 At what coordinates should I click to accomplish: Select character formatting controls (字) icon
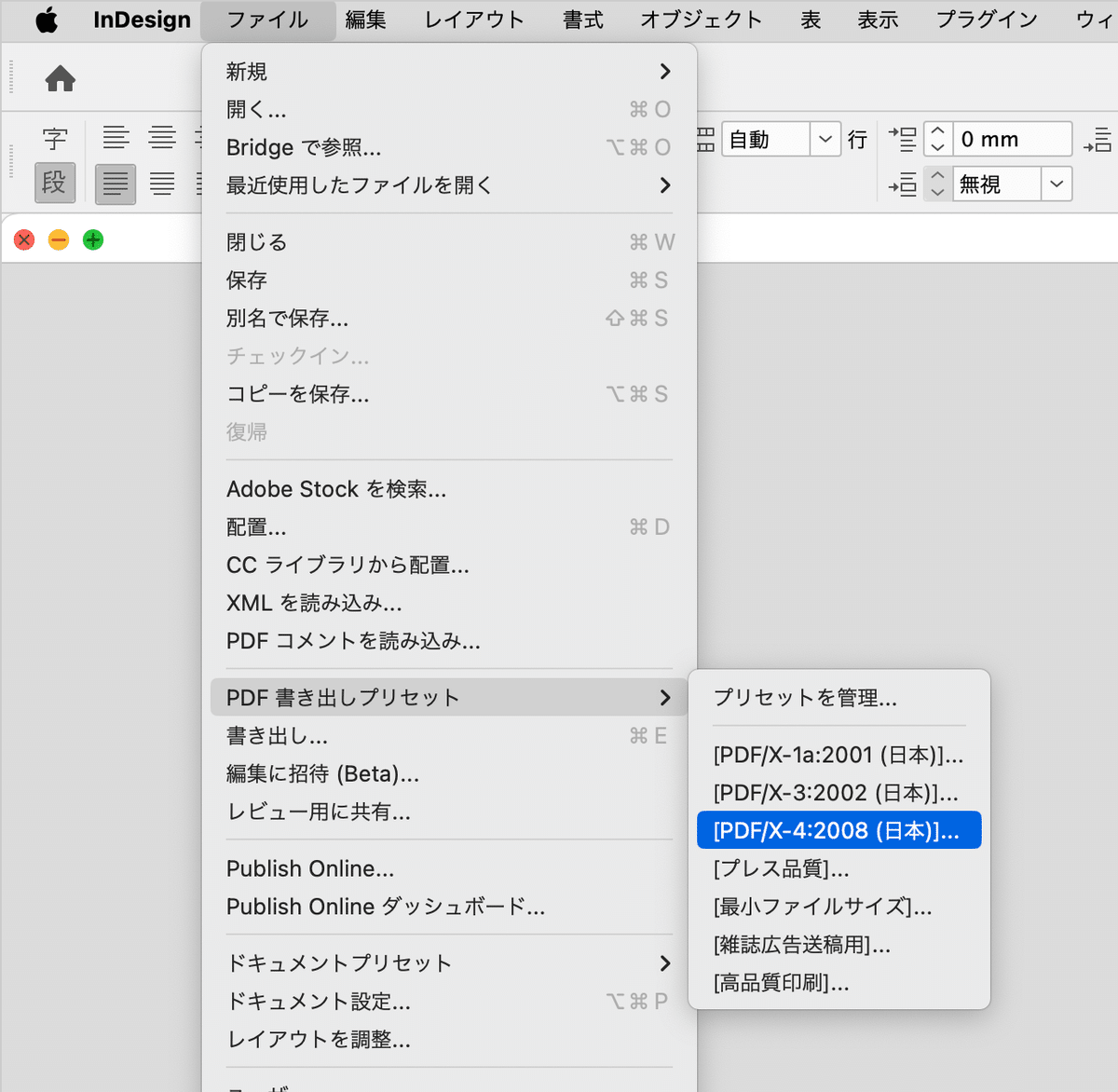pyautogui.click(x=55, y=139)
